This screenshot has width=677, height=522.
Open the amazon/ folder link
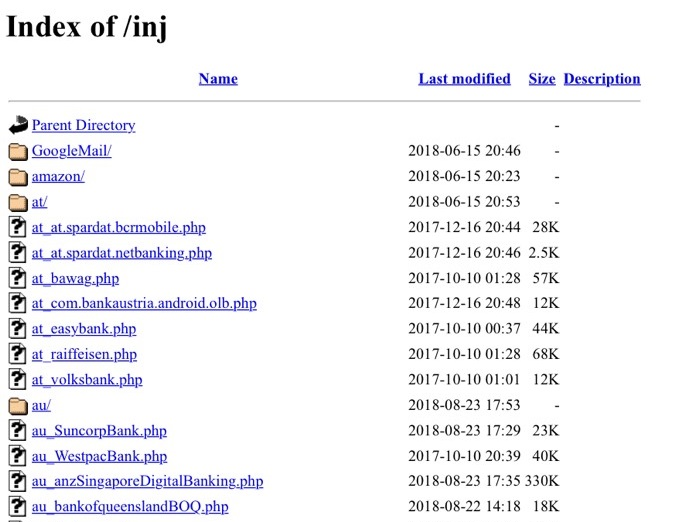click(58, 176)
